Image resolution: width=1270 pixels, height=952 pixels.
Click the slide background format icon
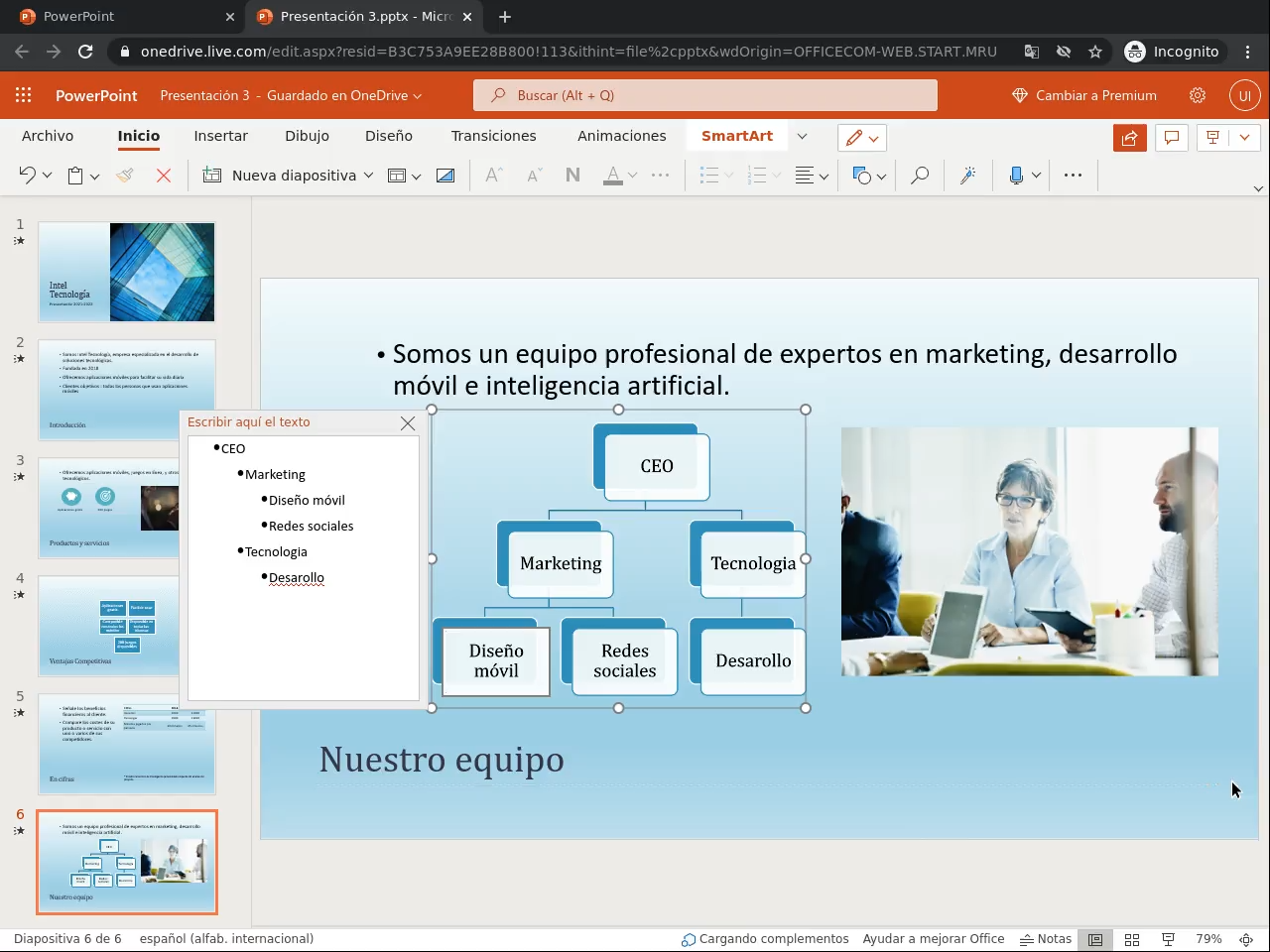click(445, 176)
